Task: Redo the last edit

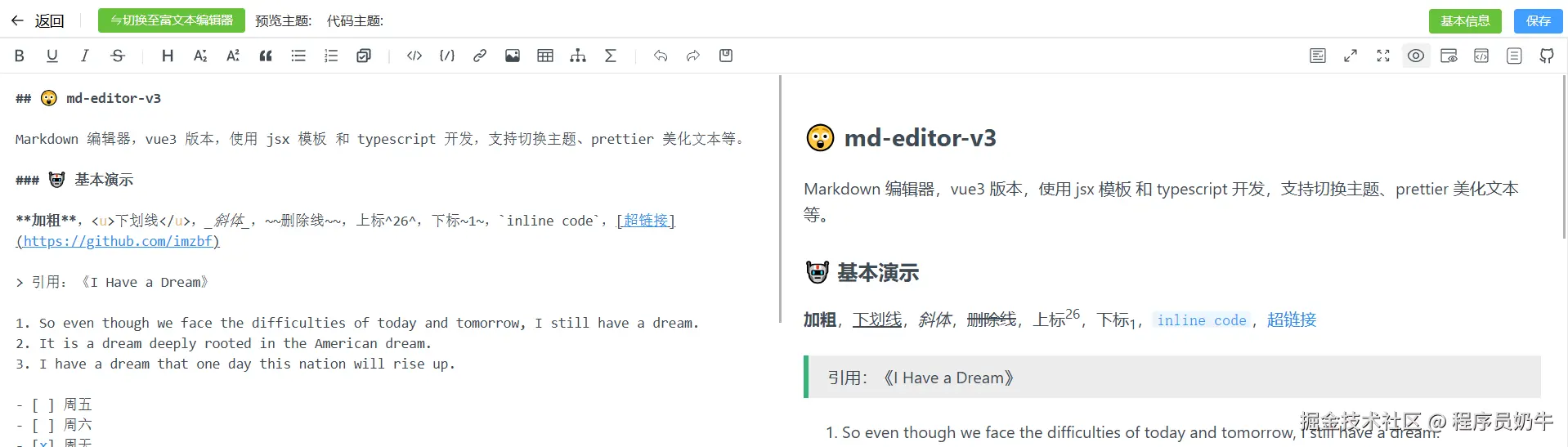Action: coord(693,56)
